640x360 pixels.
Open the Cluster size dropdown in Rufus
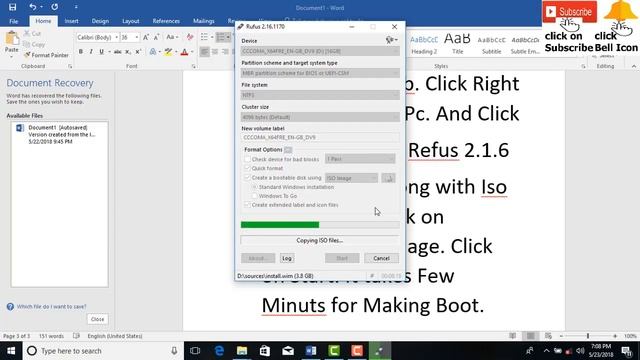[320, 117]
